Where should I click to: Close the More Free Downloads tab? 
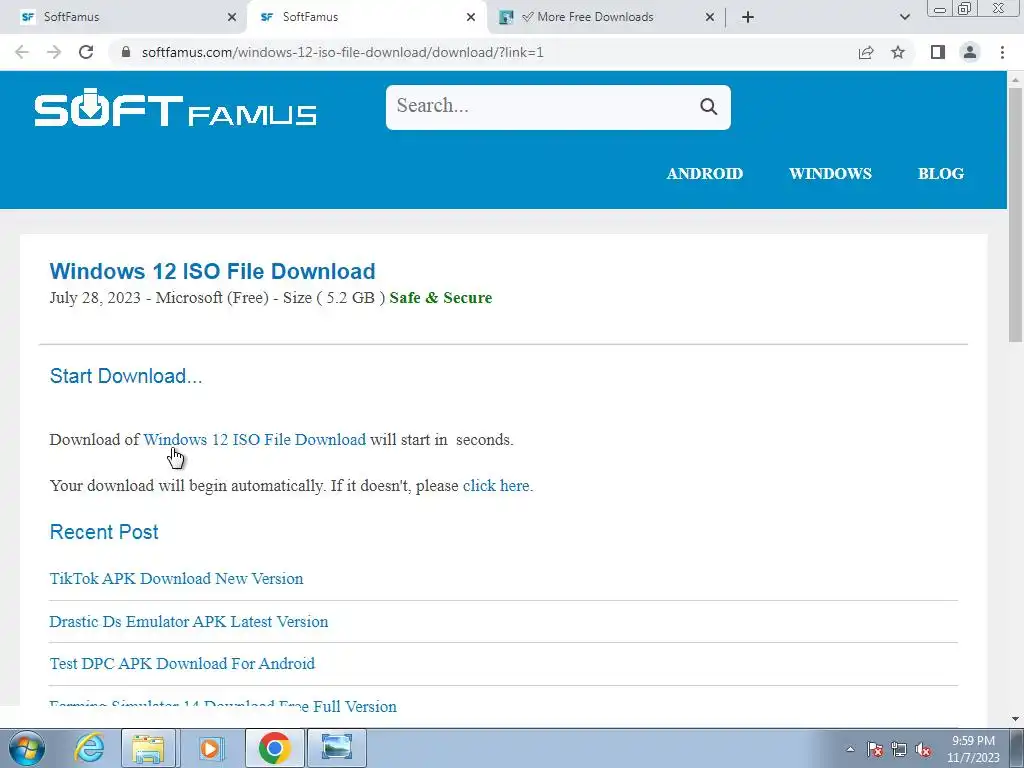click(x=710, y=17)
